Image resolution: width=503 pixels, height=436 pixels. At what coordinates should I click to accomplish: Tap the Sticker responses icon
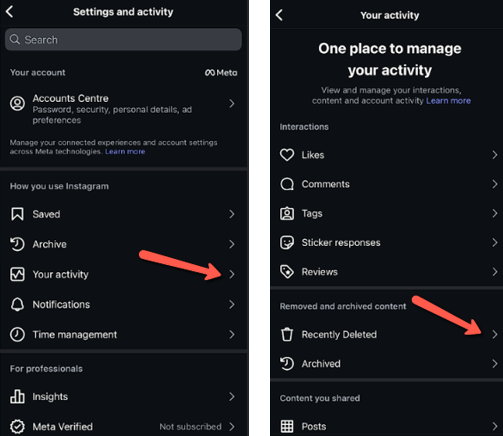click(287, 242)
